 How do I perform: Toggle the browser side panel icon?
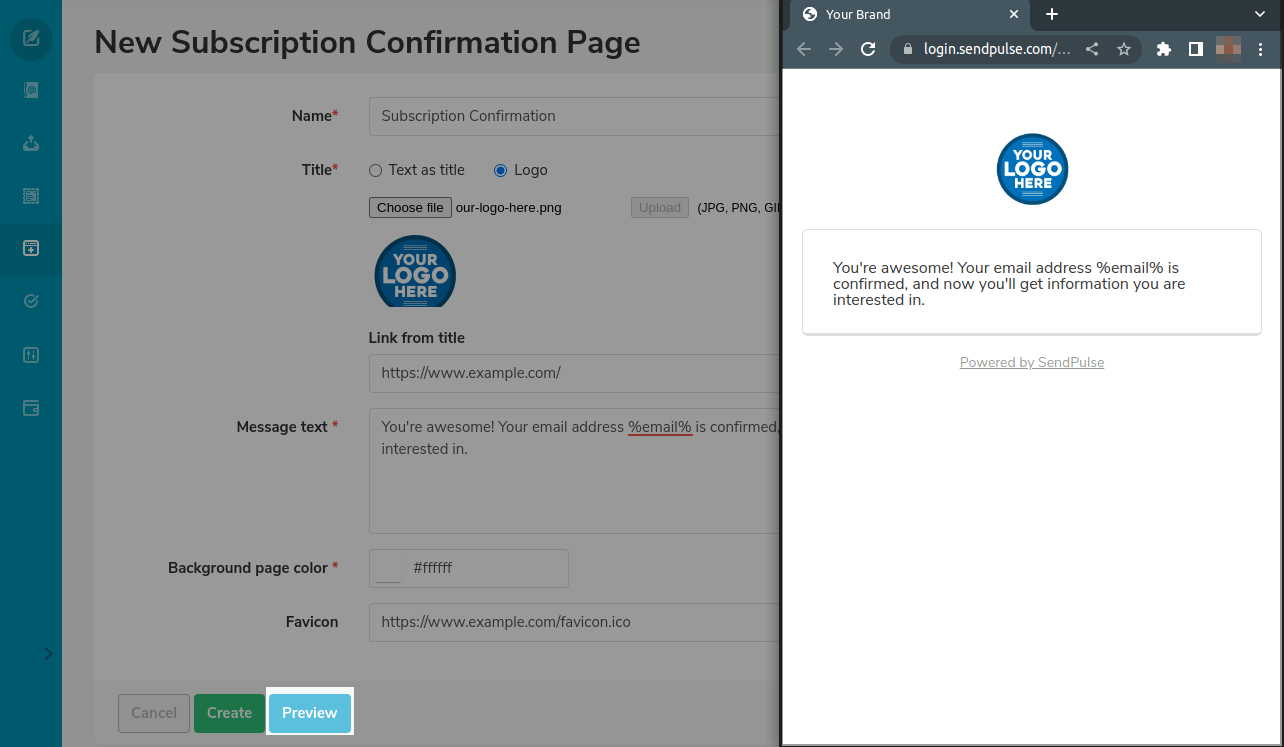1195,49
